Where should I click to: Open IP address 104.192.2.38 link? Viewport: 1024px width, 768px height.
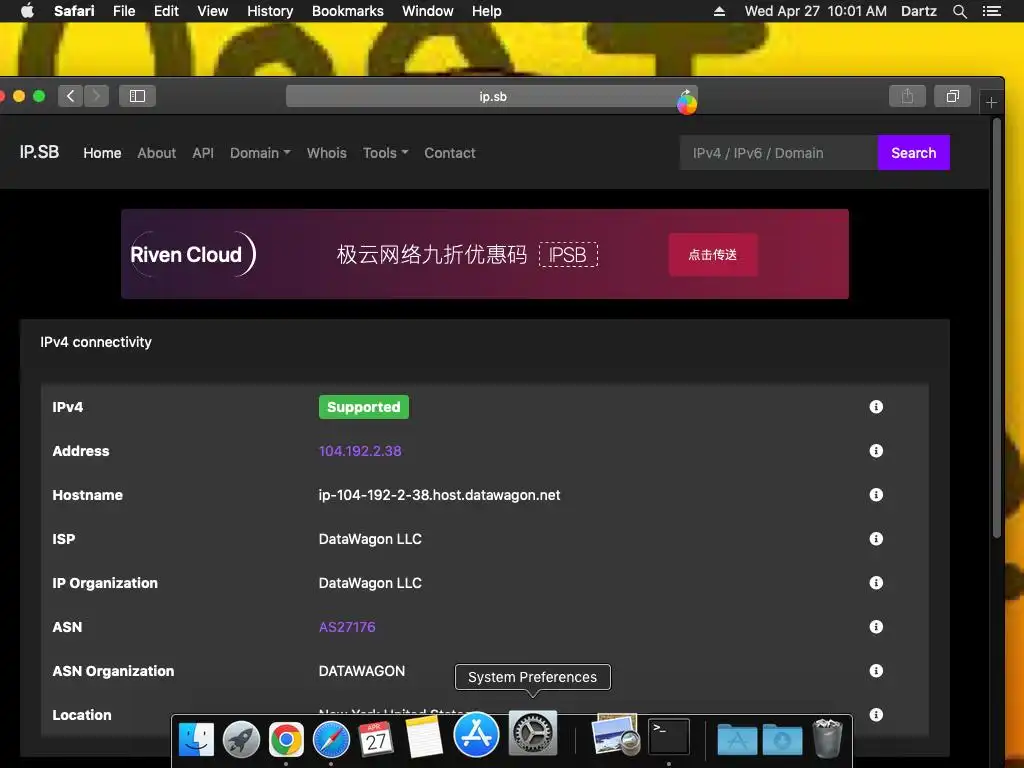pyautogui.click(x=360, y=451)
